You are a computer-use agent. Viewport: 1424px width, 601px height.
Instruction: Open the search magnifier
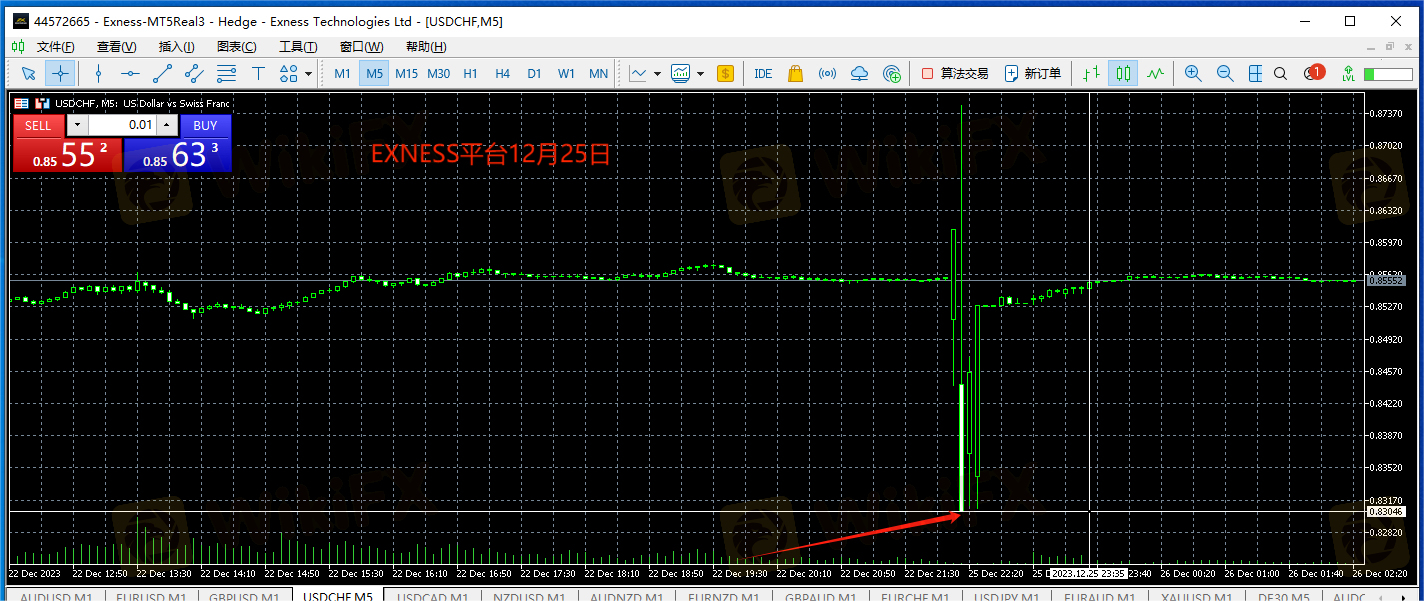point(1281,73)
